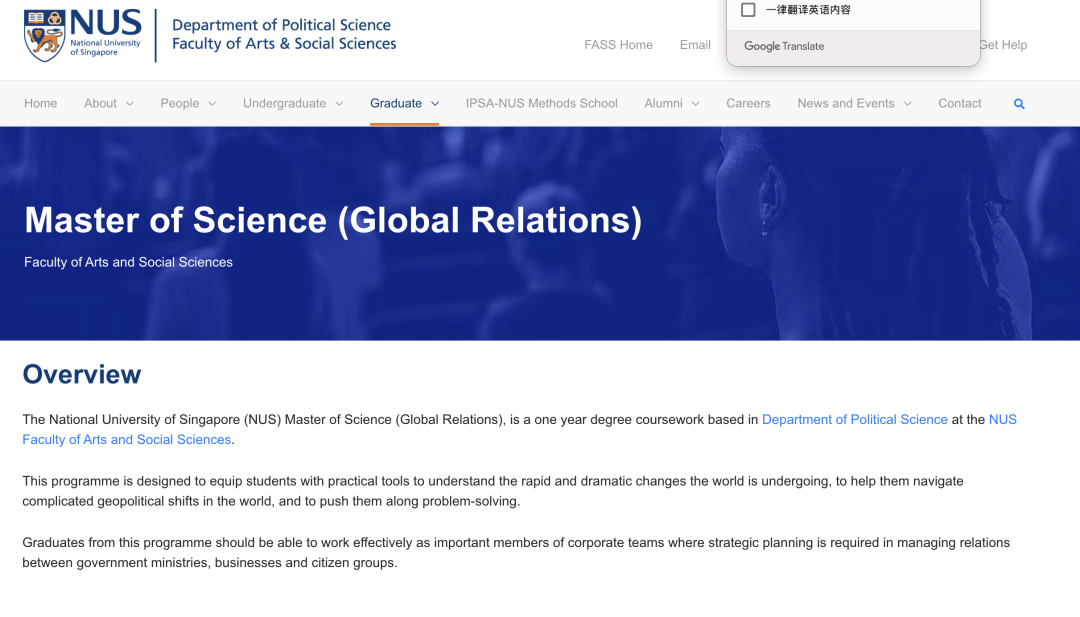Screen dimensions: 1080x617
Task: Open the IPSA-NUS Methods School page
Action: click(x=541, y=103)
